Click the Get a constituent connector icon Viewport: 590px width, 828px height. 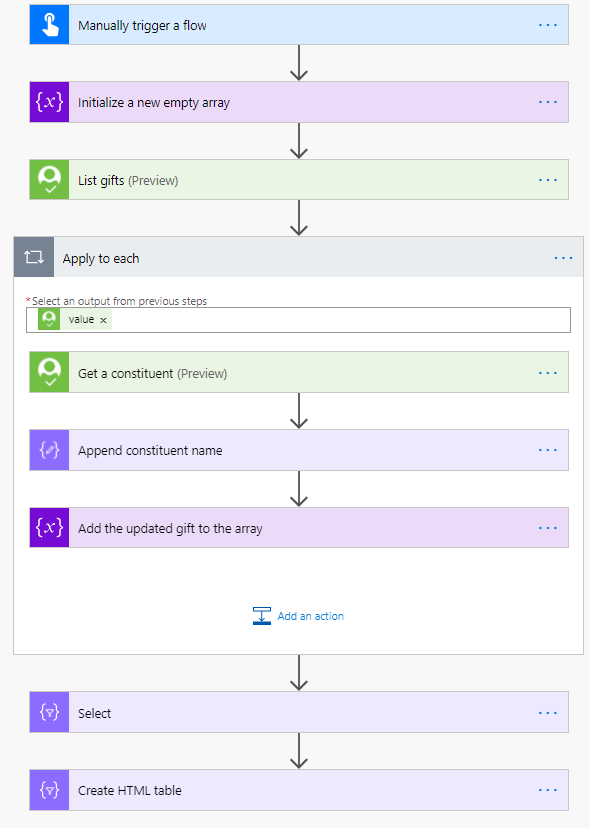49,372
